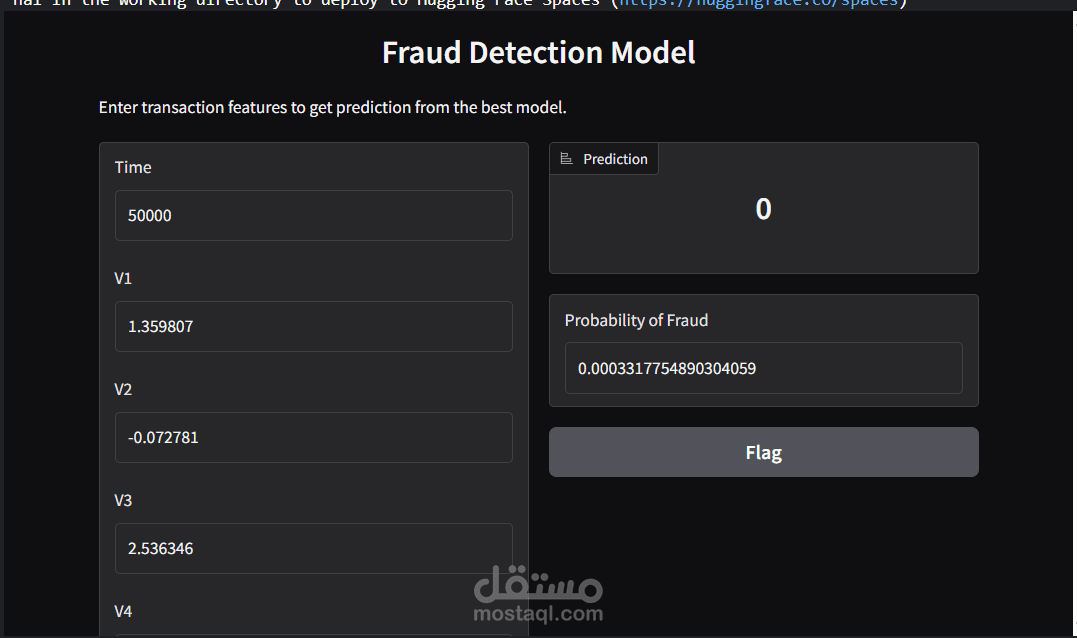Click the V2 label text

[x=123, y=389]
